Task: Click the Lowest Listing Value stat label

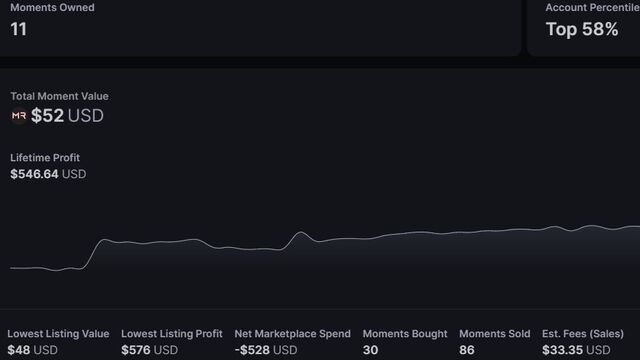Action: [58, 334]
